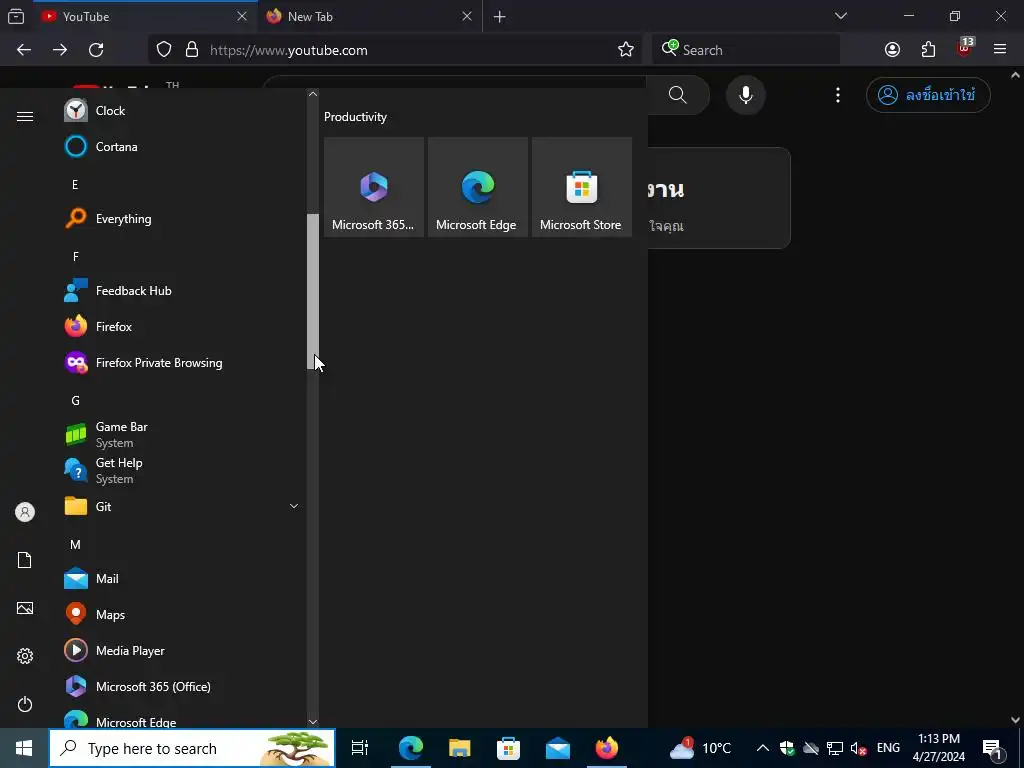Jump to letter G section header
Screen dimensions: 1024x768
pos(75,401)
